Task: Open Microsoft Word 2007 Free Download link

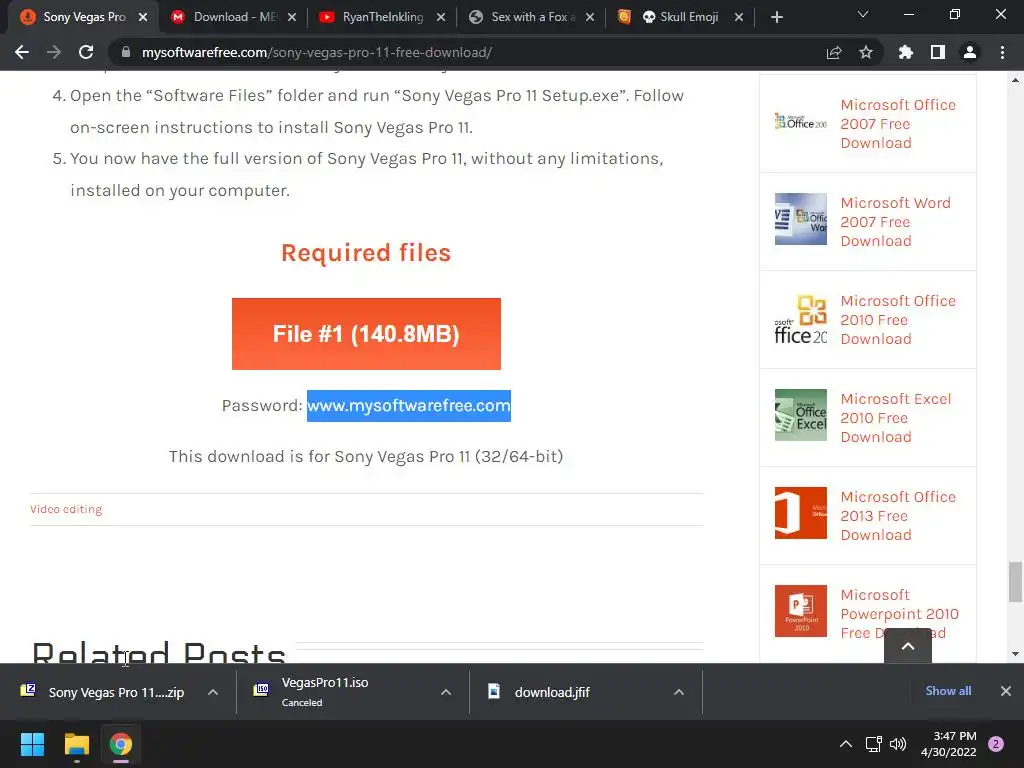Action: pos(895,222)
